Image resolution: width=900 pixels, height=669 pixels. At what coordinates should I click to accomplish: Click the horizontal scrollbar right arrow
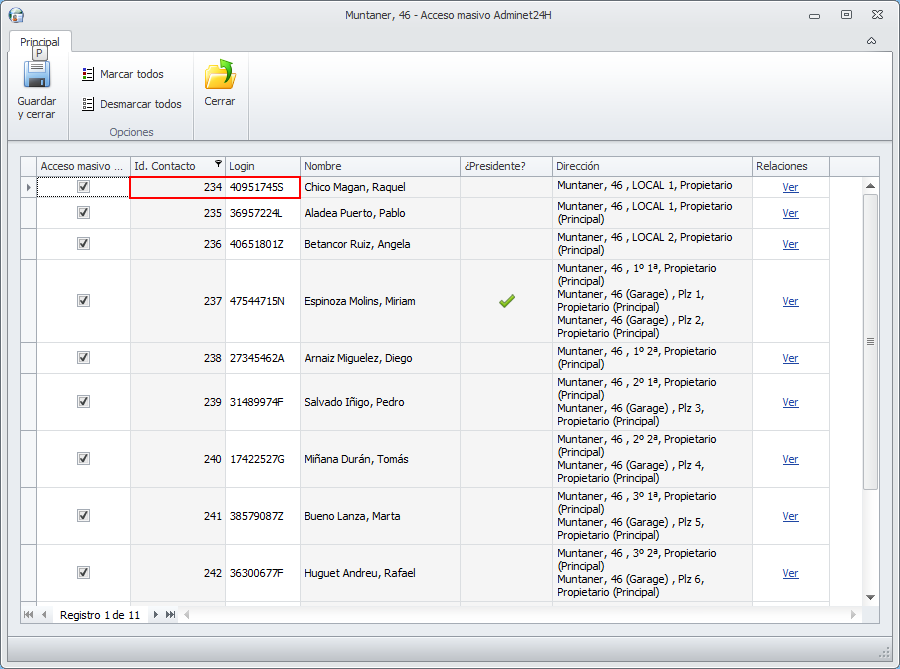(x=853, y=614)
